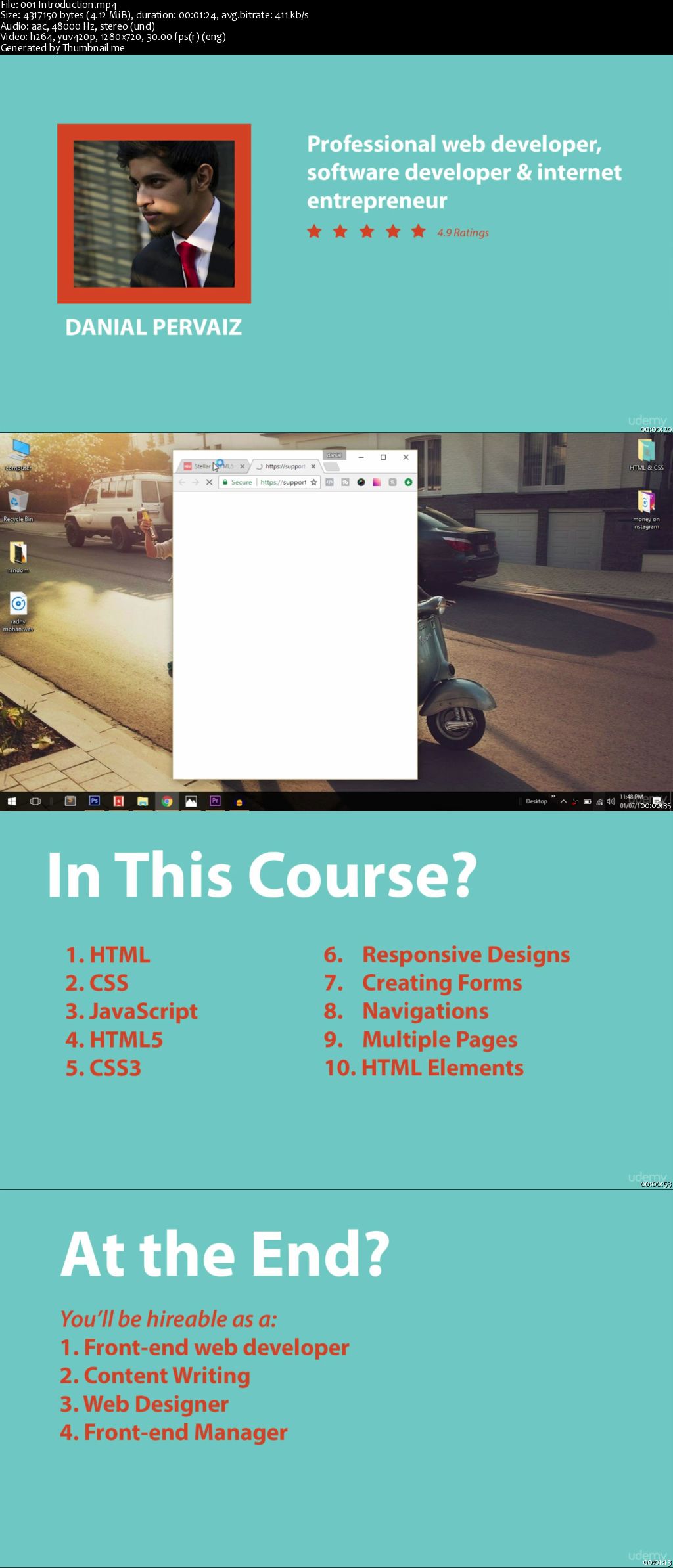The height and width of the screenshot is (1568, 673).
Task: Open Task View on the taskbar
Action: click(x=35, y=801)
